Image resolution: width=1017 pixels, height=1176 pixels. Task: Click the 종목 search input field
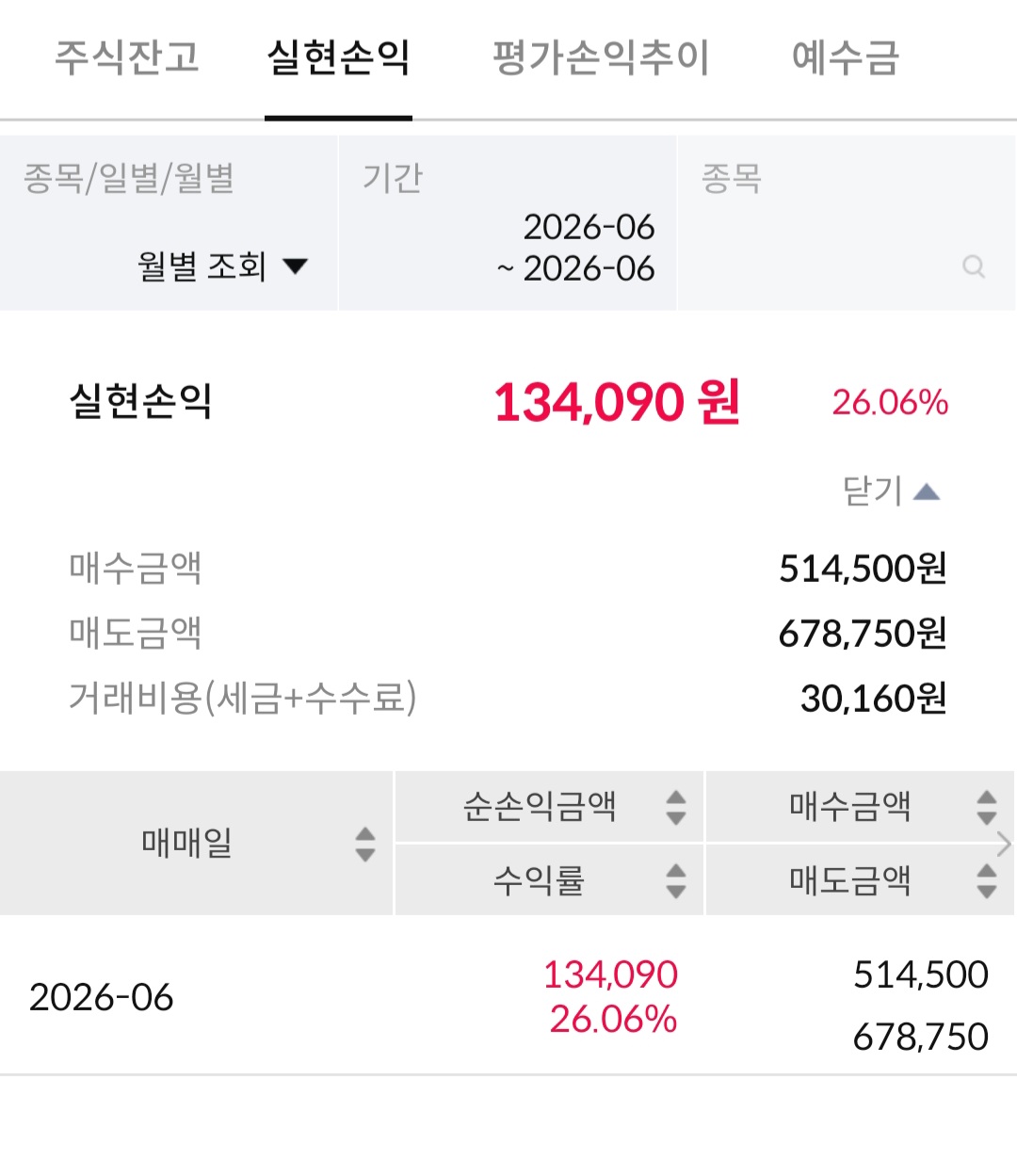847,223
